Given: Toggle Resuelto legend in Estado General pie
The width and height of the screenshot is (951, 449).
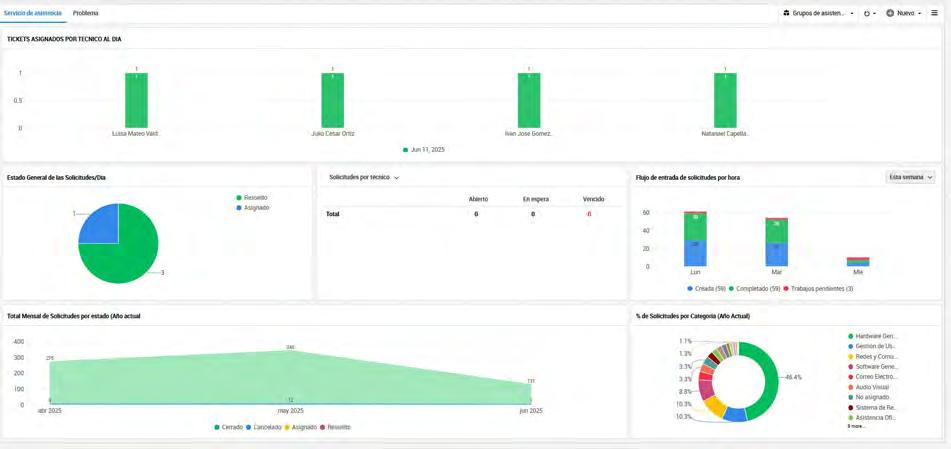Looking at the screenshot, I should pyautogui.click(x=252, y=198).
